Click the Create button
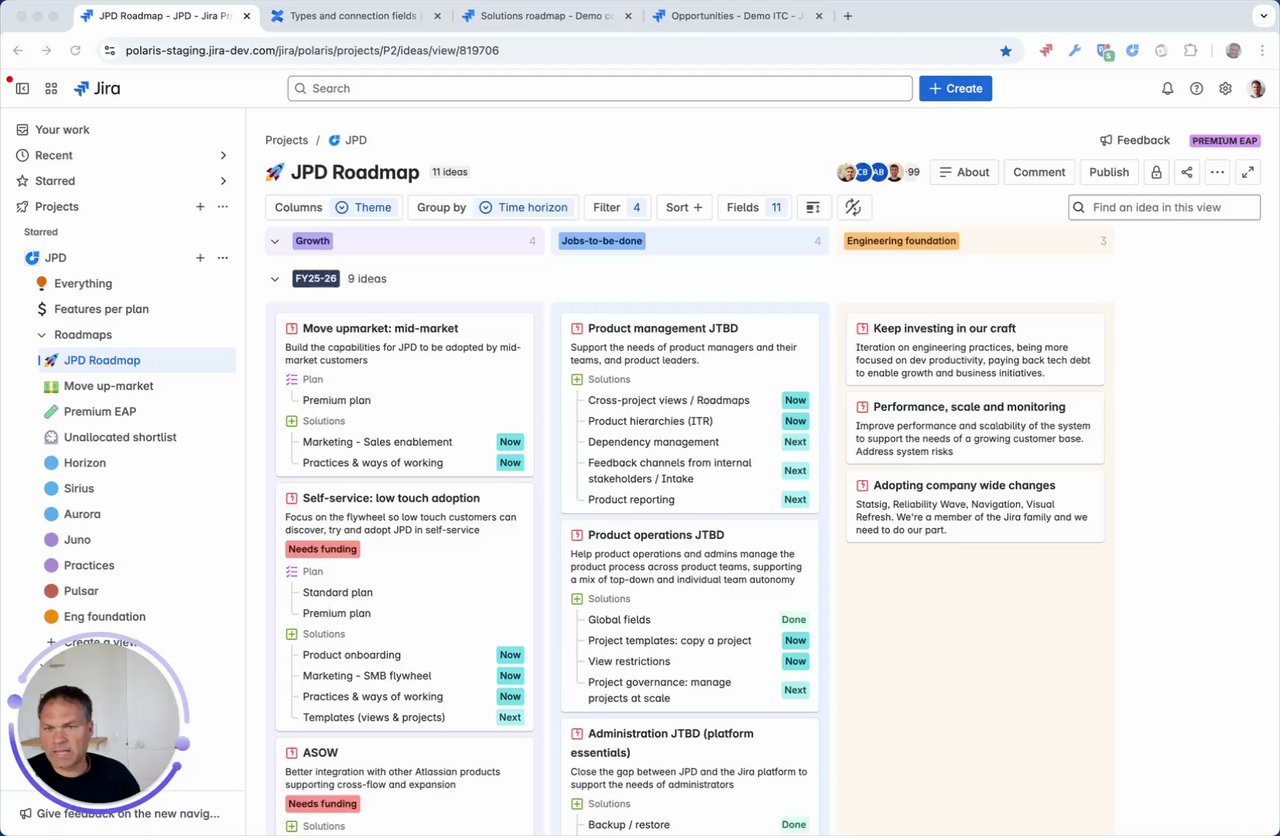The image size is (1280, 836). pyautogui.click(x=955, y=88)
